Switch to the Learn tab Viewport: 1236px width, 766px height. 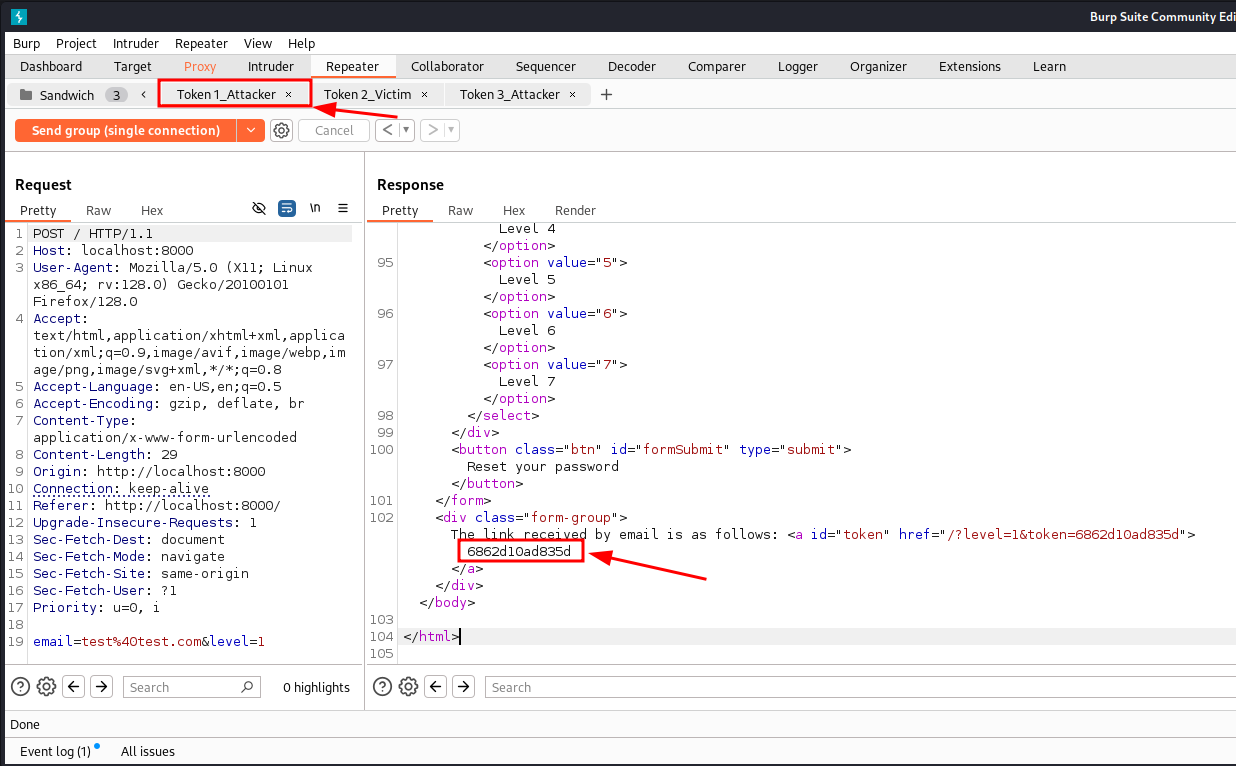coord(1049,66)
